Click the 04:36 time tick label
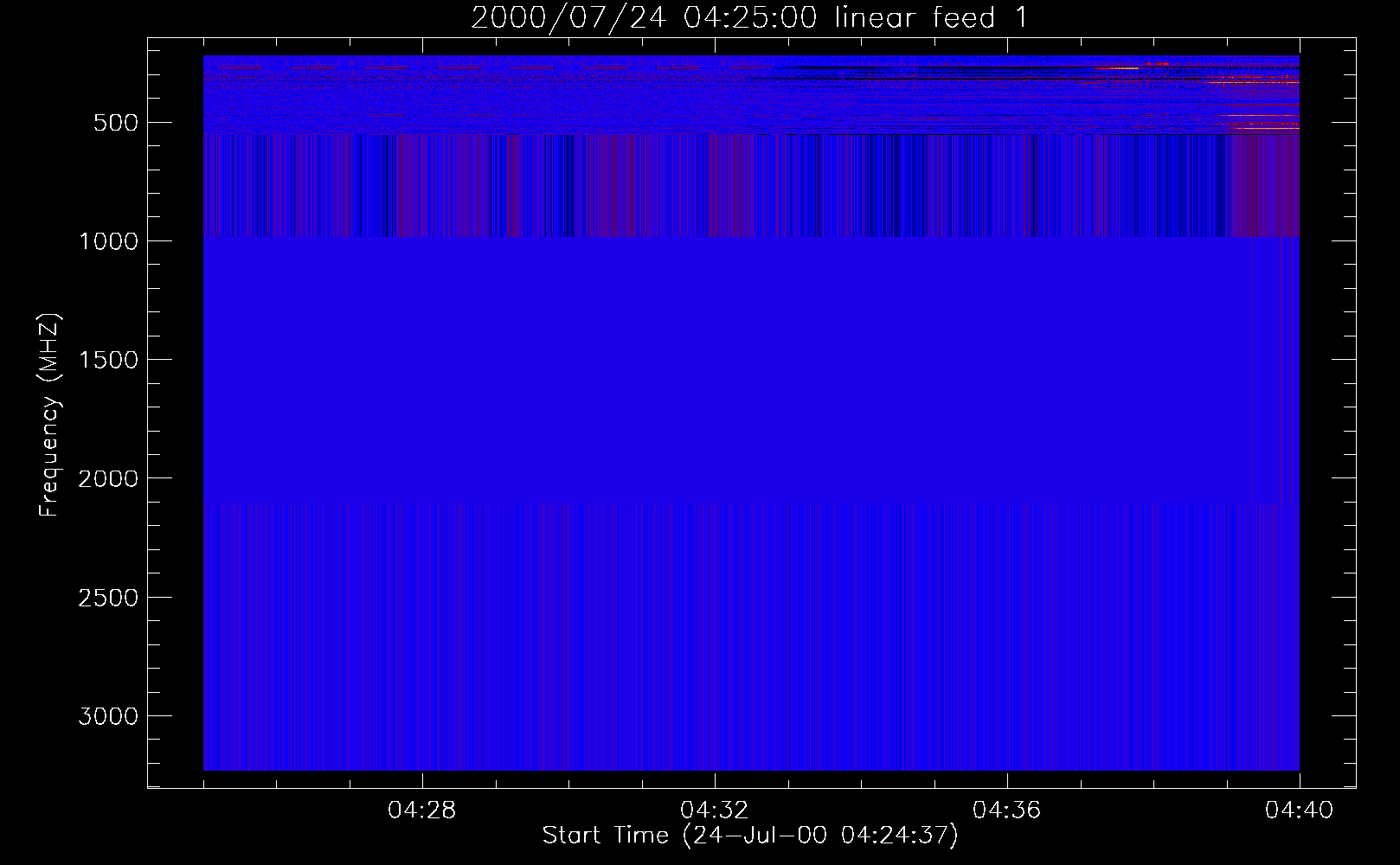The width and height of the screenshot is (1400, 865). (x=1007, y=811)
